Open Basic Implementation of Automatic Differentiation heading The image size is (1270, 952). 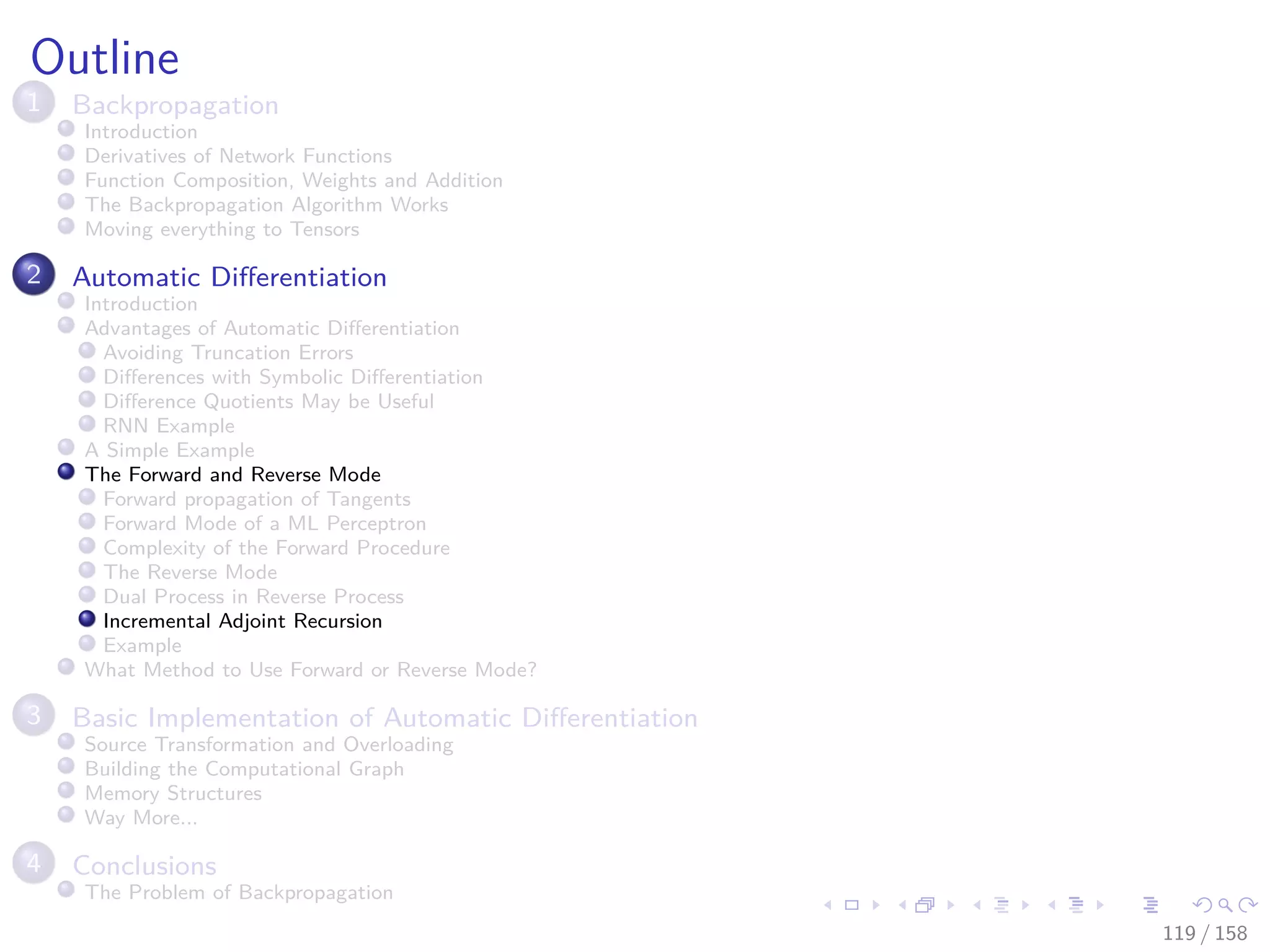(385, 718)
